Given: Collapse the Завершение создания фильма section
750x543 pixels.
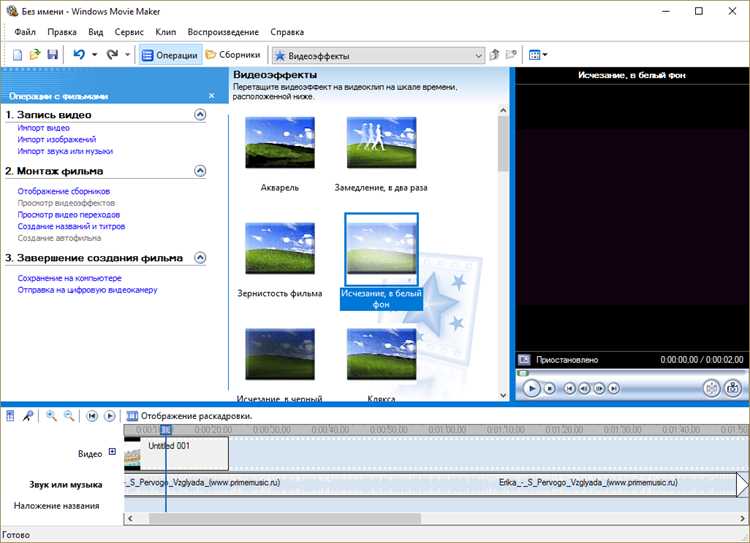Looking at the screenshot, I should 200,258.
